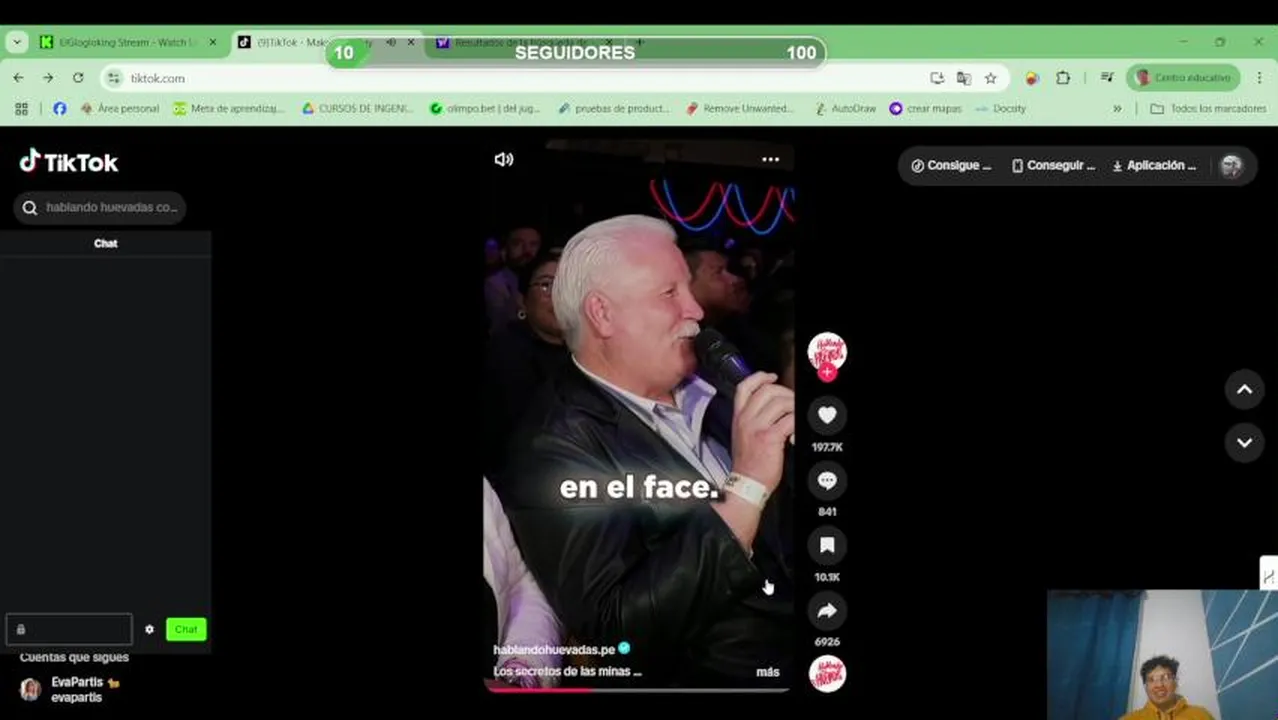Open media control icon in Chrome toolbar
Image resolution: width=1278 pixels, height=720 pixels.
click(1107, 78)
